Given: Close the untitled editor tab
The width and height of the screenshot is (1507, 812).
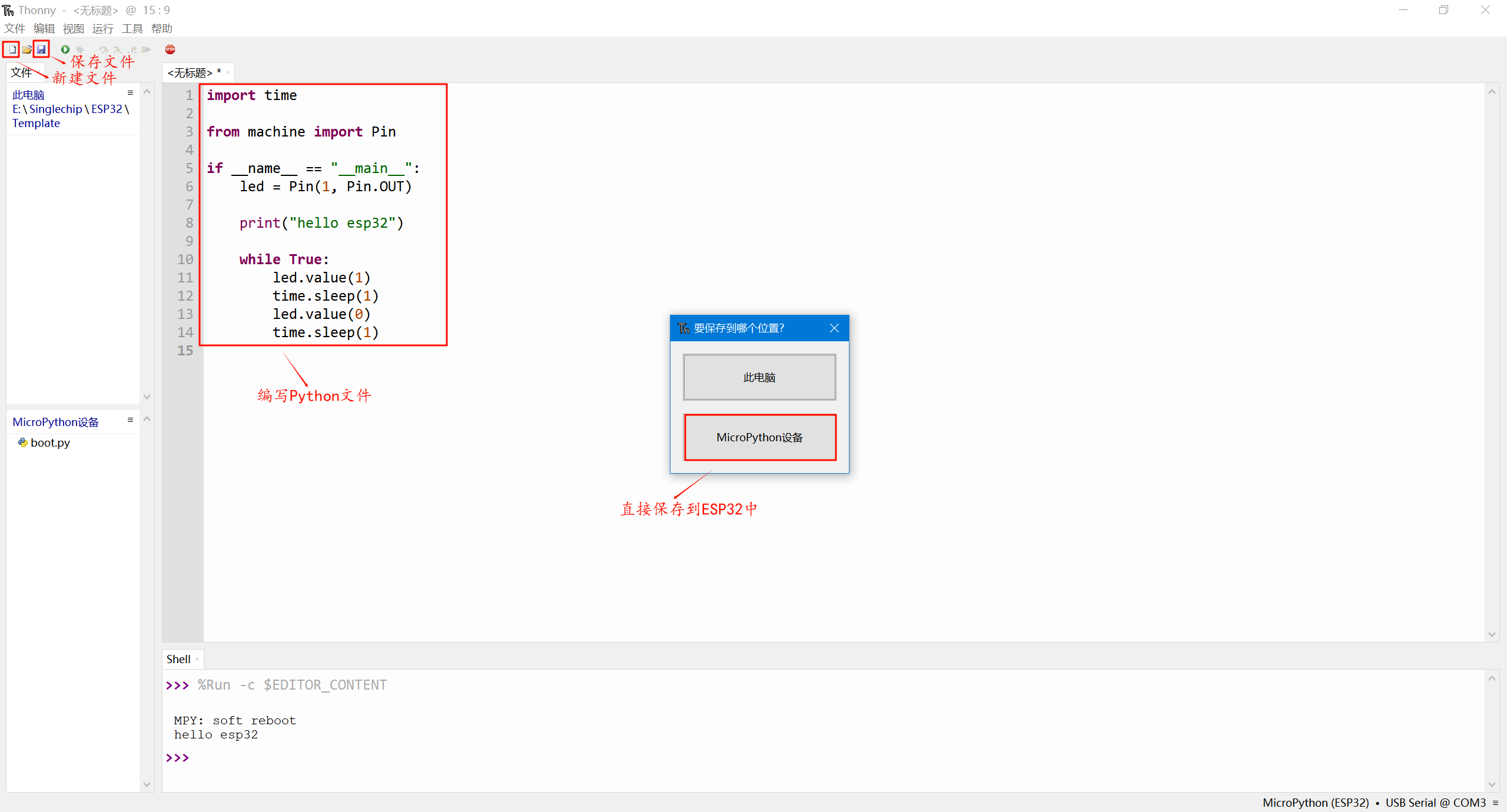Looking at the screenshot, I should coord(228,73).
